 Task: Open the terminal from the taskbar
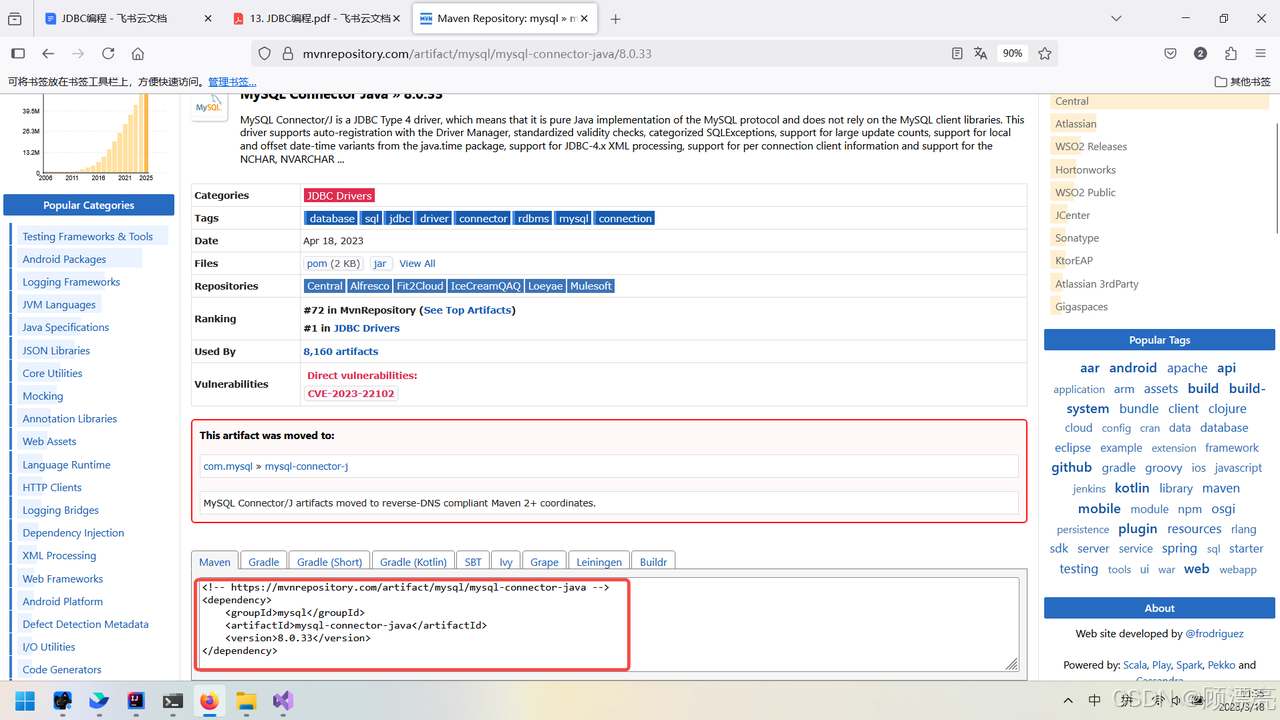172,701
